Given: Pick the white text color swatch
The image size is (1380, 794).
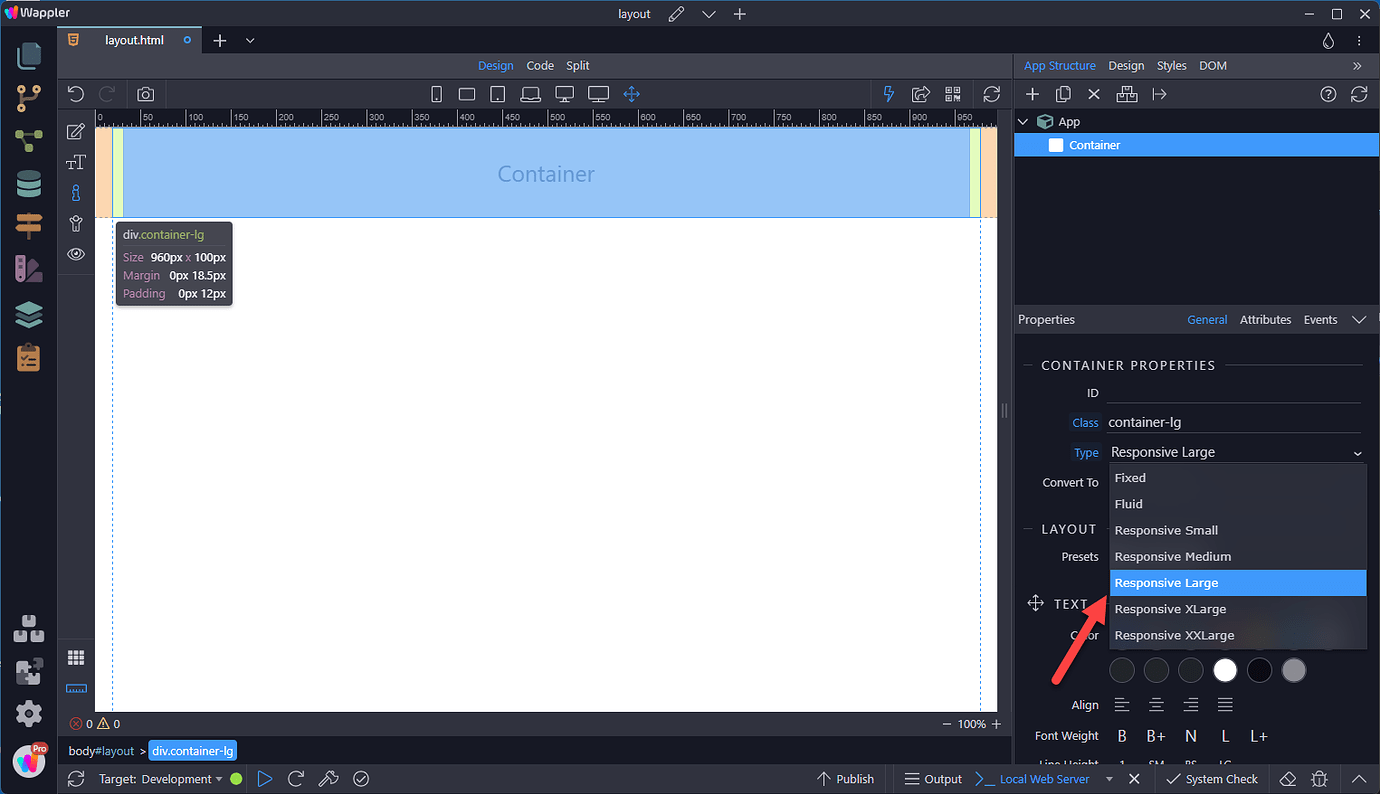Looking at the screenshot, I should (1224, 670).
